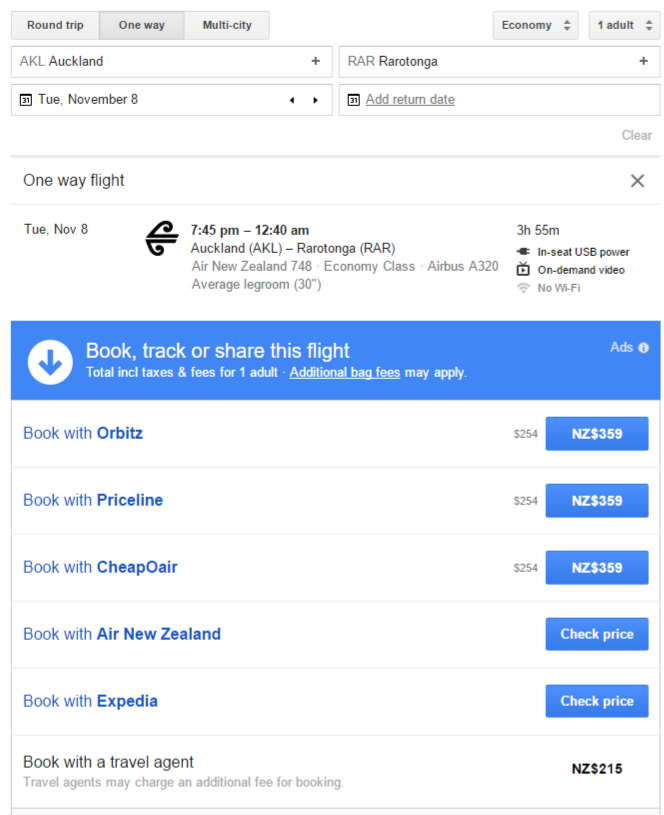Screen dimensions: 664x815
Task: Click the Clear search link
Action: [x=636, y=135]
